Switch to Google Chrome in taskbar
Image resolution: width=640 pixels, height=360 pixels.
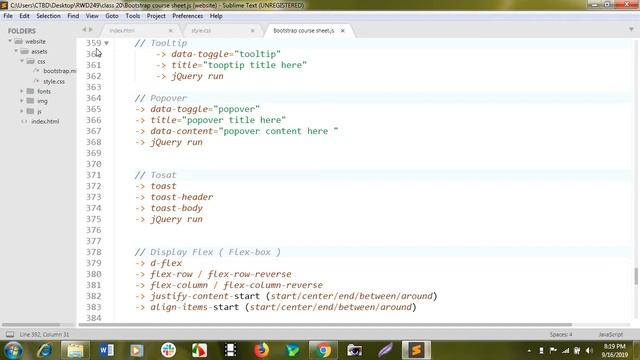point(323,350)
